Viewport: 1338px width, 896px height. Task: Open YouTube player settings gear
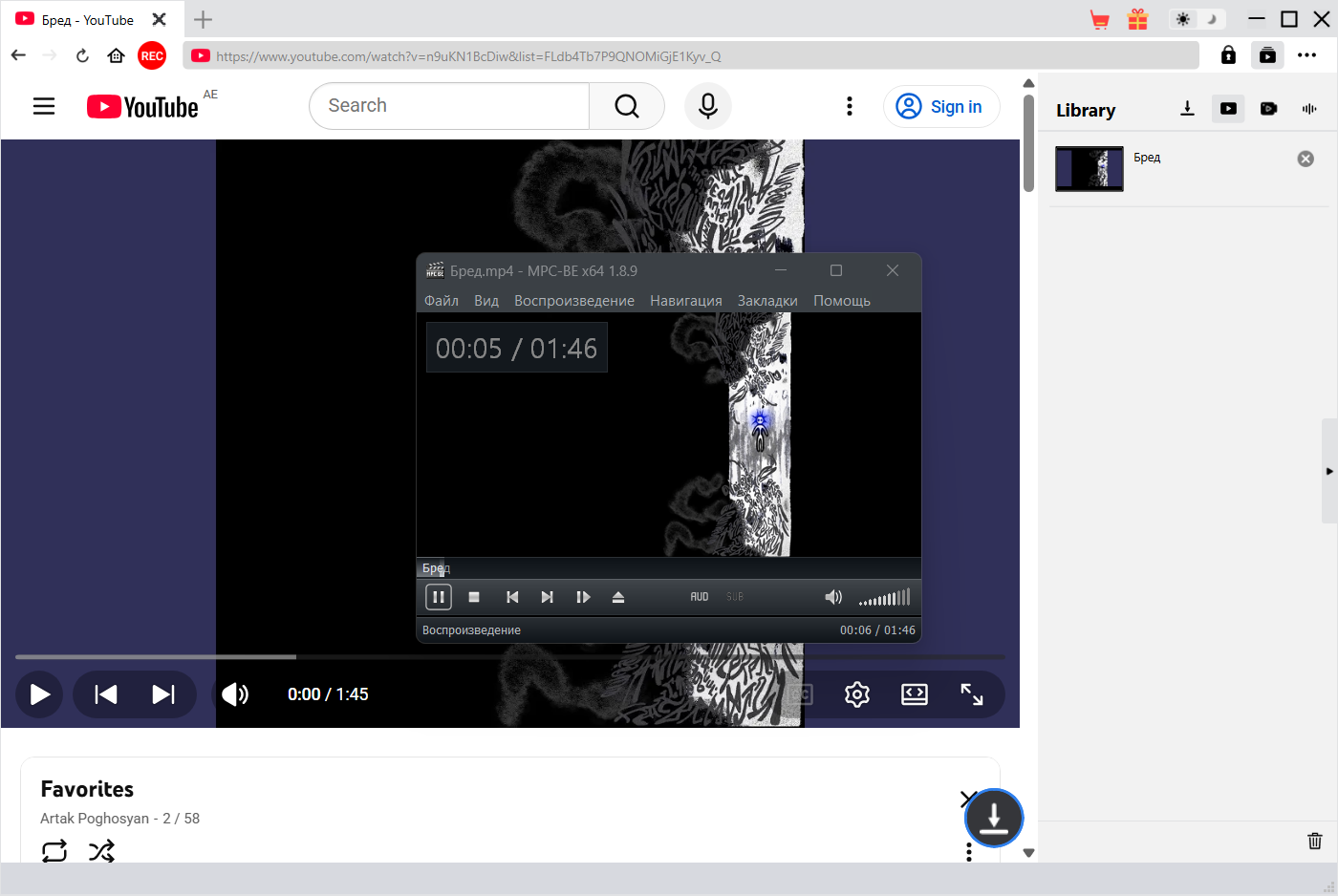857,694
